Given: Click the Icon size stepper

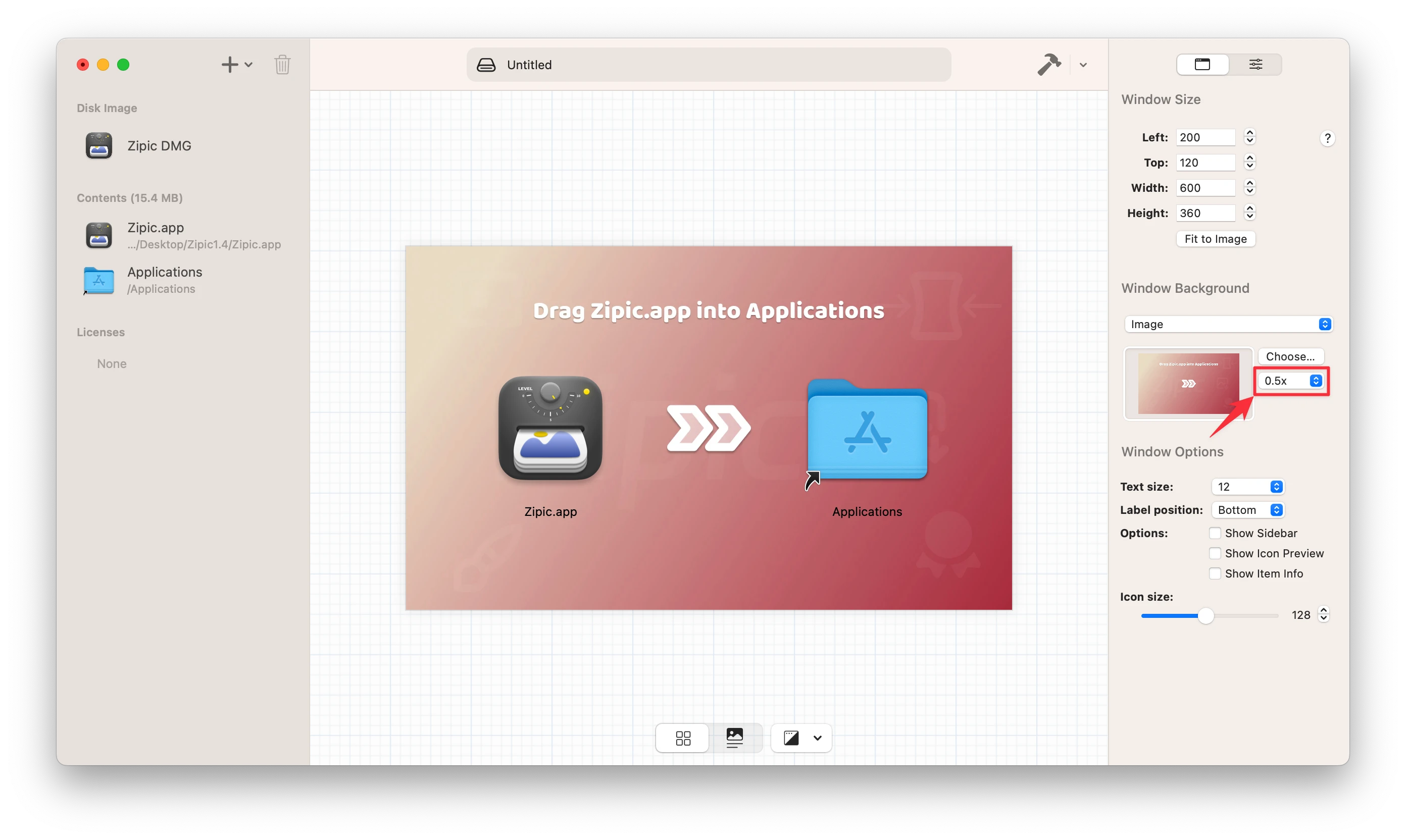Looking at the screenshot, I should click(1323, 615).
